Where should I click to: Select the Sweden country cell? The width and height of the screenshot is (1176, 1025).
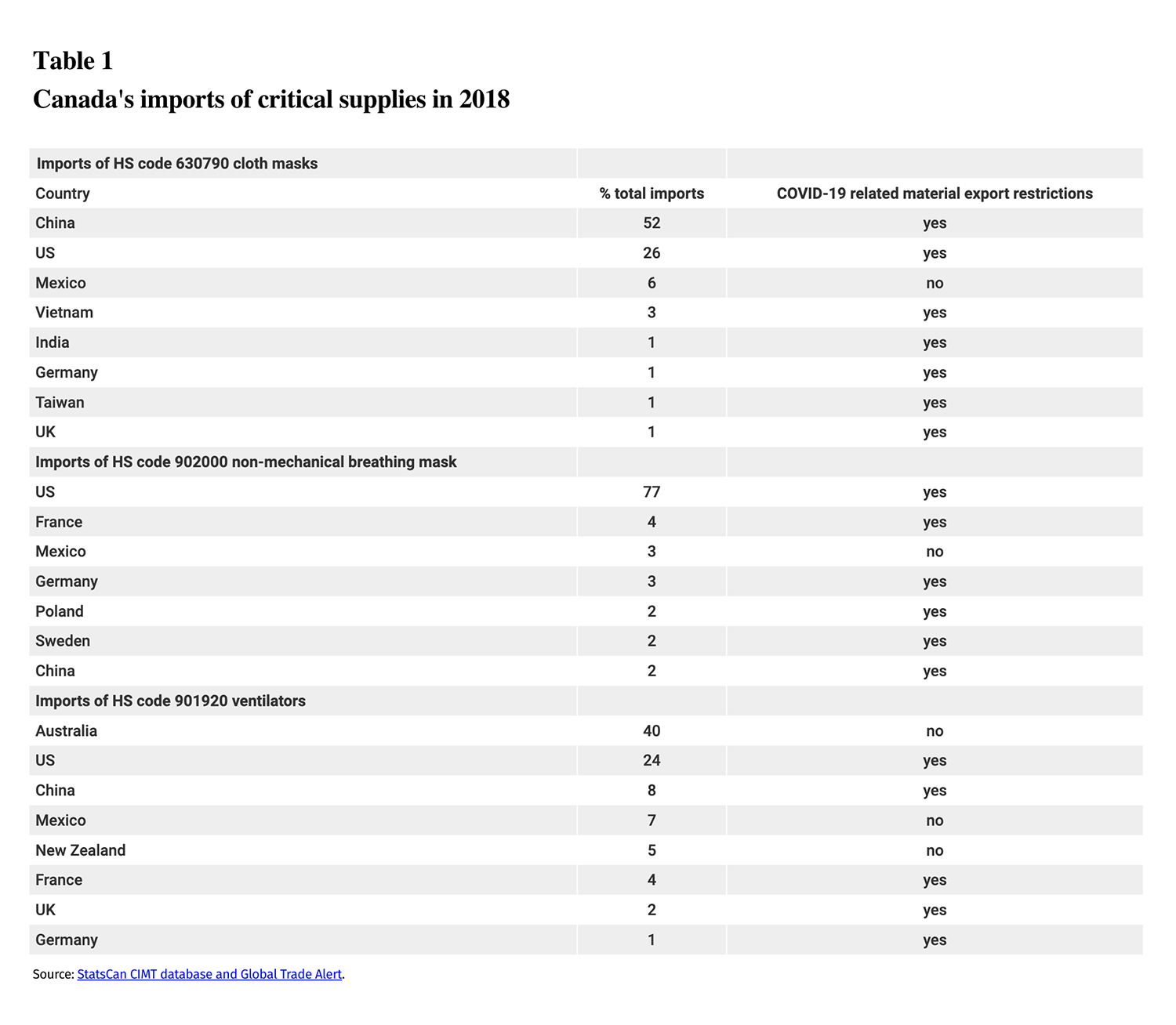[63, 641]
